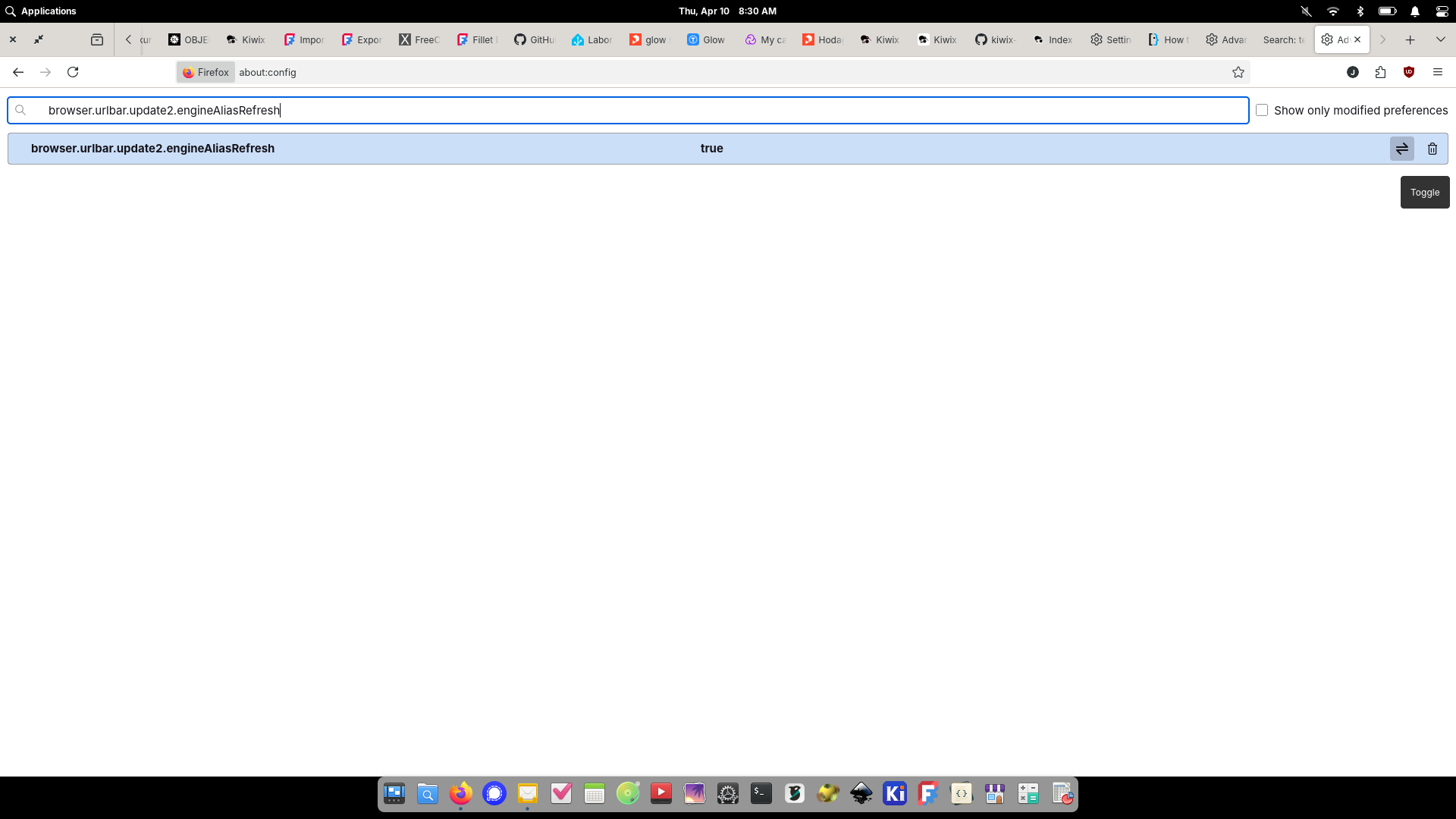Switch to the GitHub tab
Image resolution: width=1456 pixels, height=819 pixels.
(535, 39)
